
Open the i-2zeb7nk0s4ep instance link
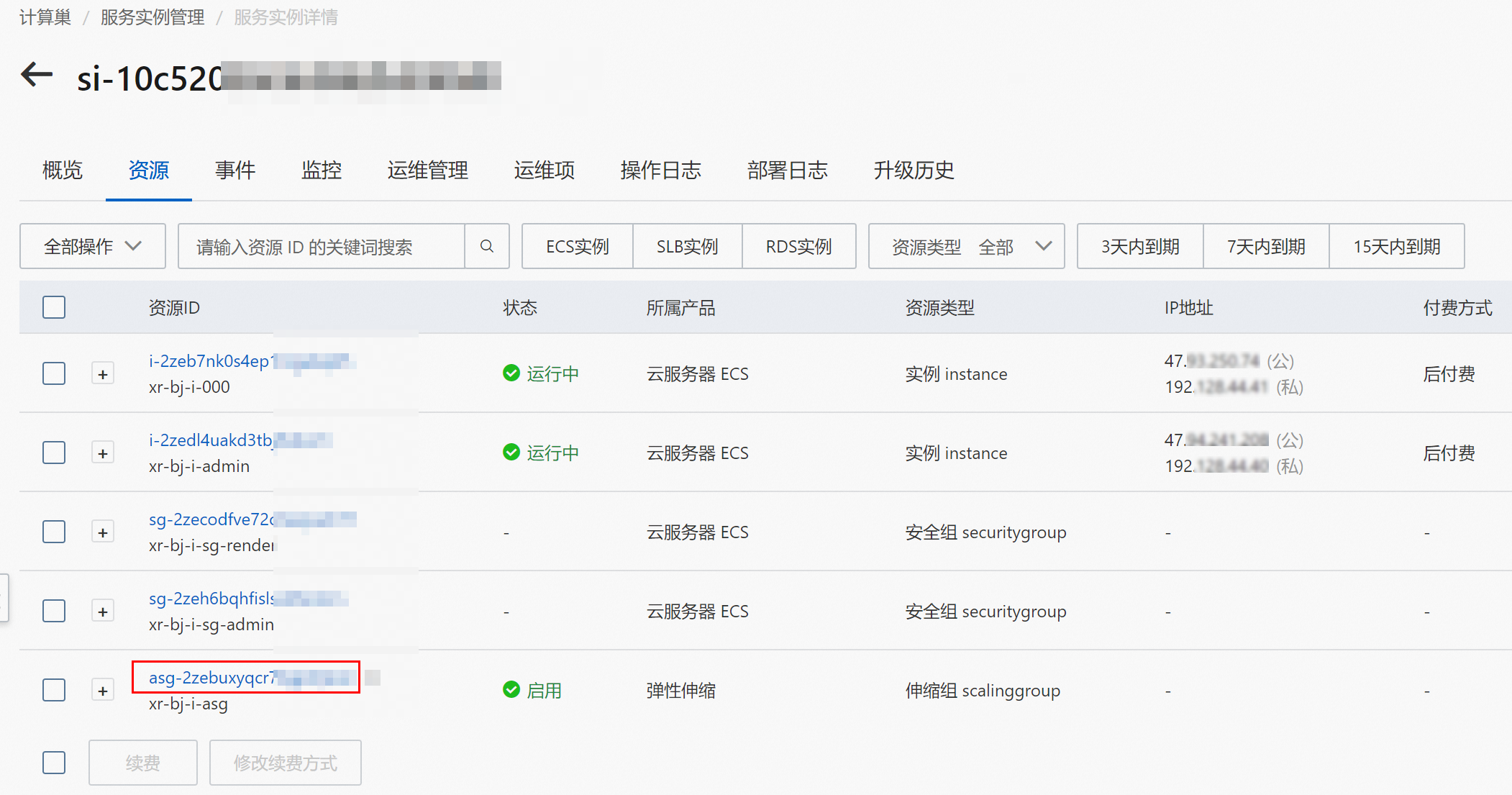click(252, 361)
